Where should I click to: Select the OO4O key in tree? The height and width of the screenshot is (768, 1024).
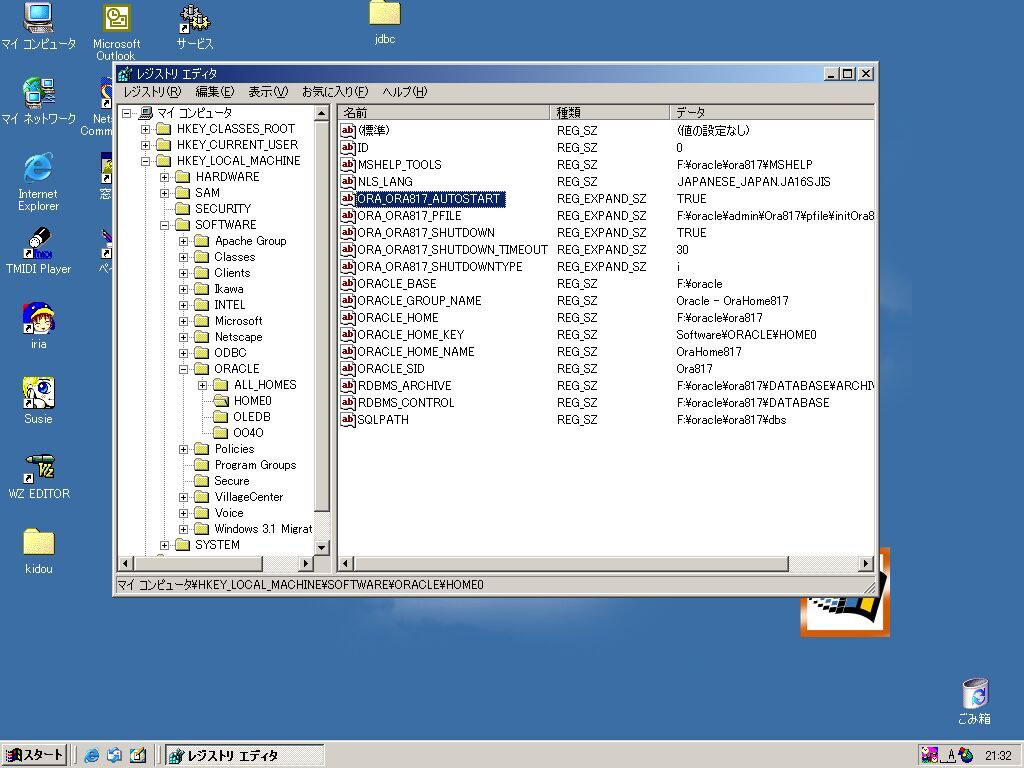(x=248, y=433)
